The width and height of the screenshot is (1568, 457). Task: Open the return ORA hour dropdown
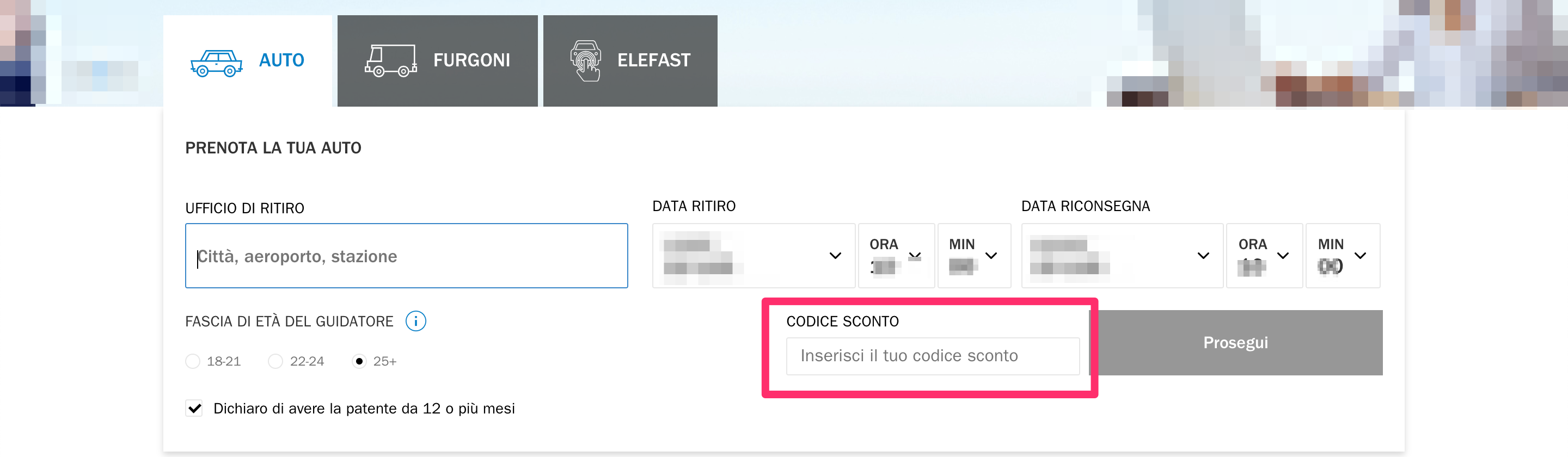coord(1264,256)
